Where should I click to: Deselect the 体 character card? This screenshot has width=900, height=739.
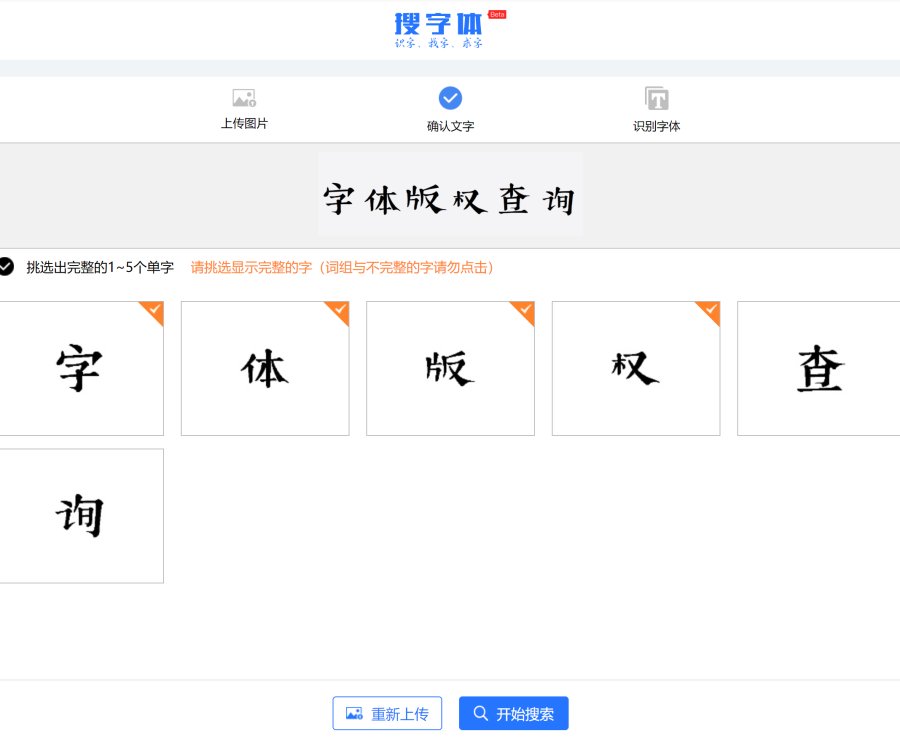pos(265,368)
